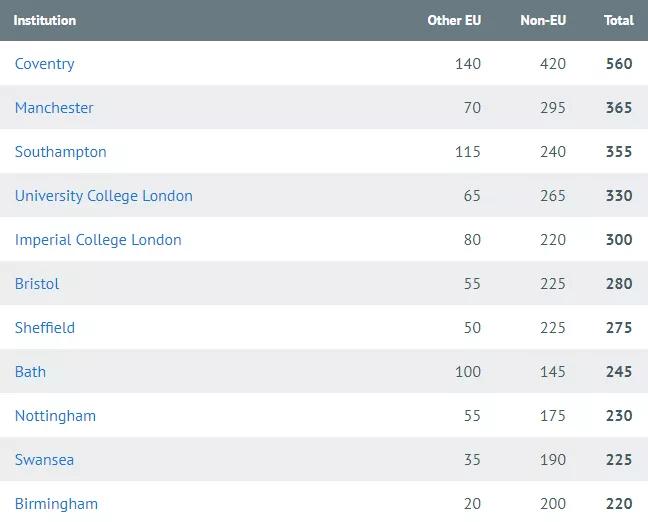Viewport: 648px width, 522px height.
Task: Open the Coventry institution link
Action: (x=45, y=64)
